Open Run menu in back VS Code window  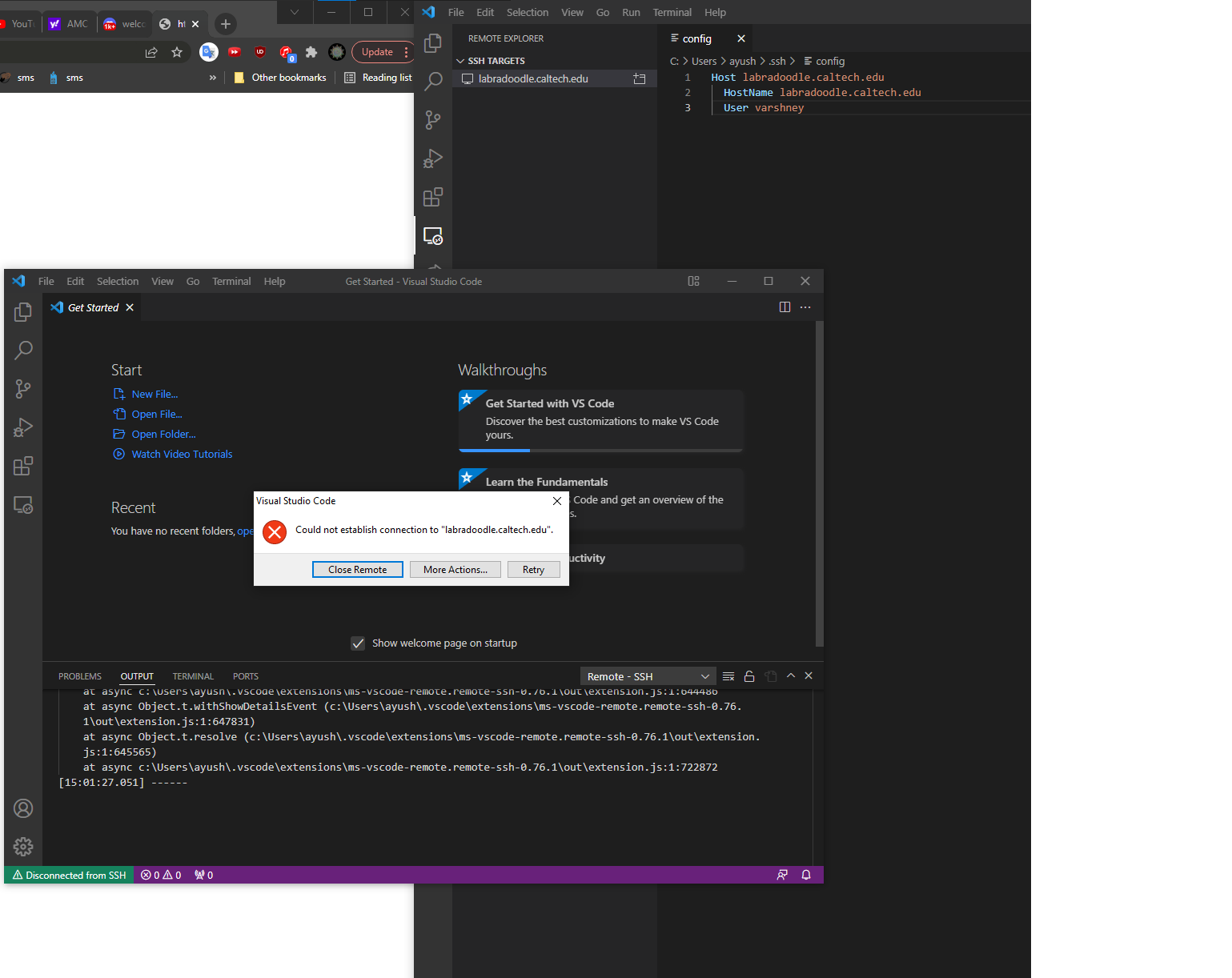631,12
